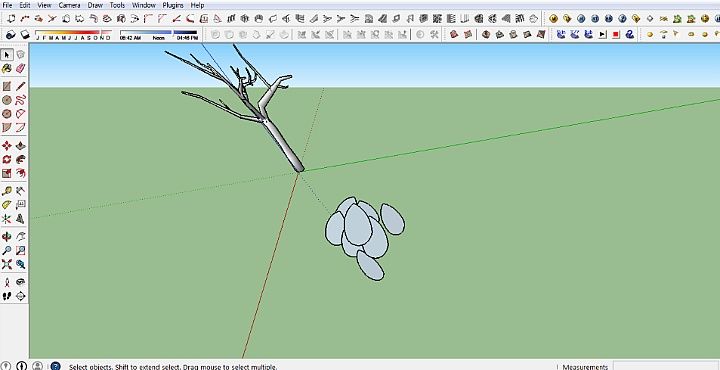Open the Window menu
The image size is (720, 370).
click(144, 5)
